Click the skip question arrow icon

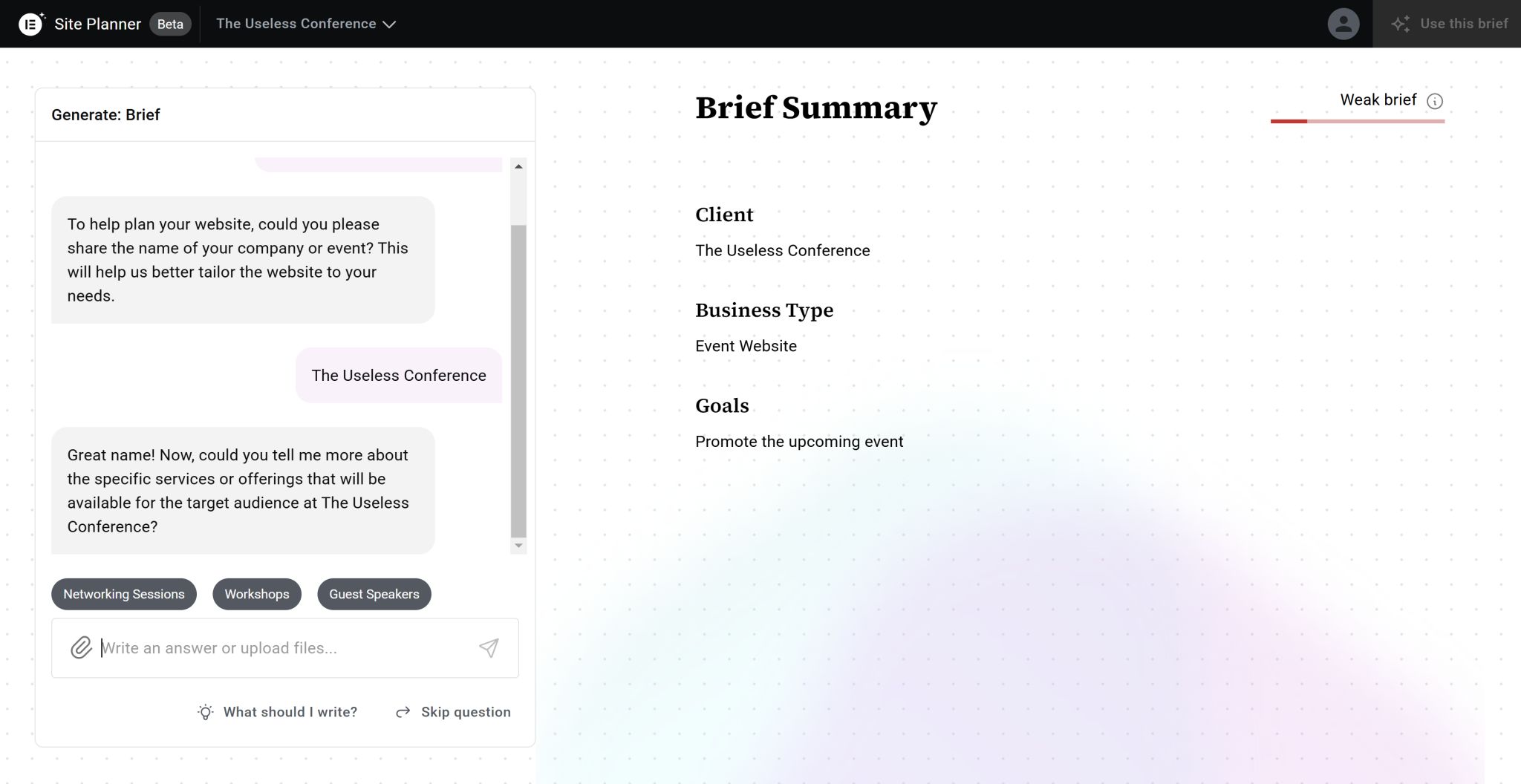coord(403,712)
